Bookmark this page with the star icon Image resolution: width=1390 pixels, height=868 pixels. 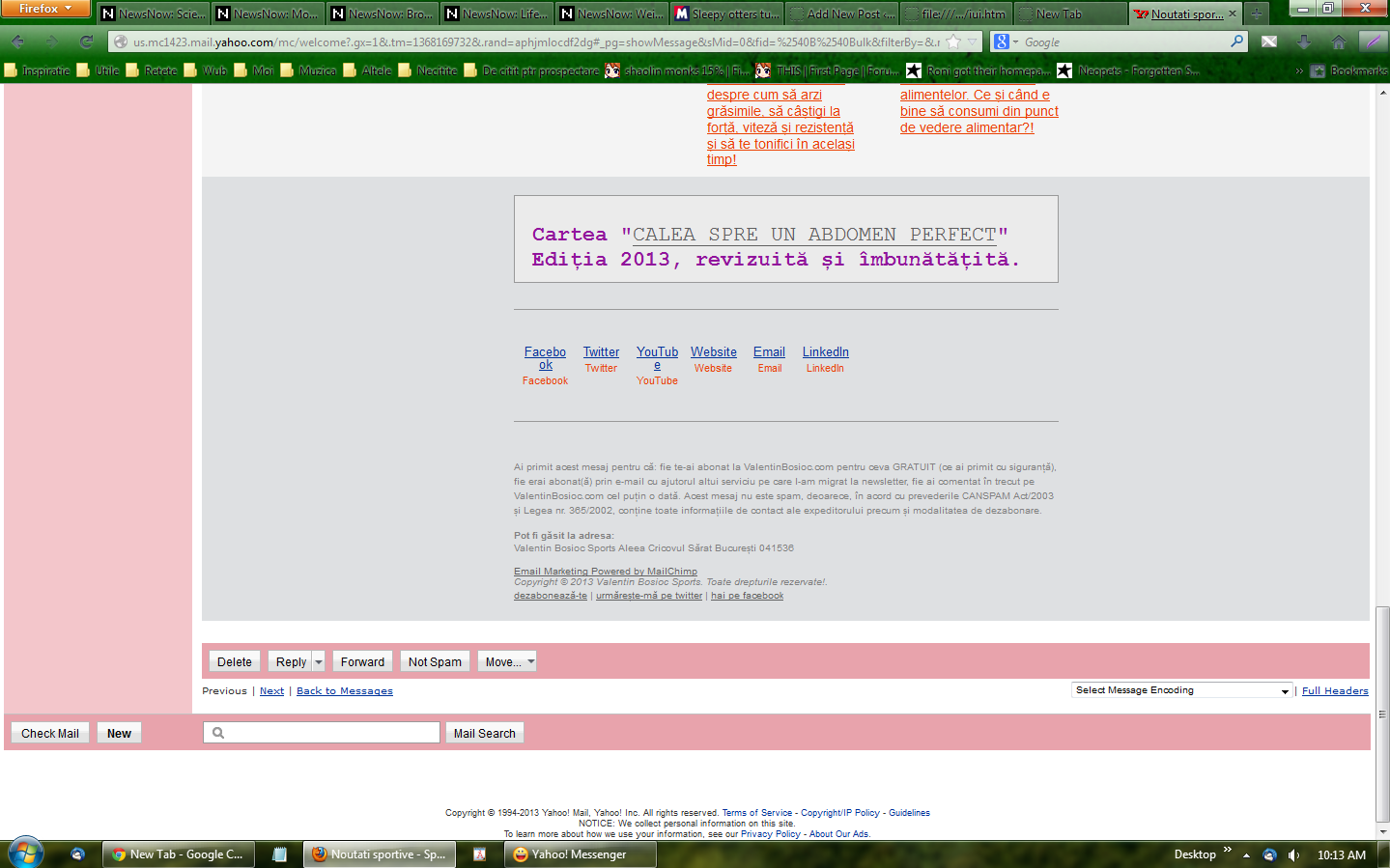[x=953, y=42]
